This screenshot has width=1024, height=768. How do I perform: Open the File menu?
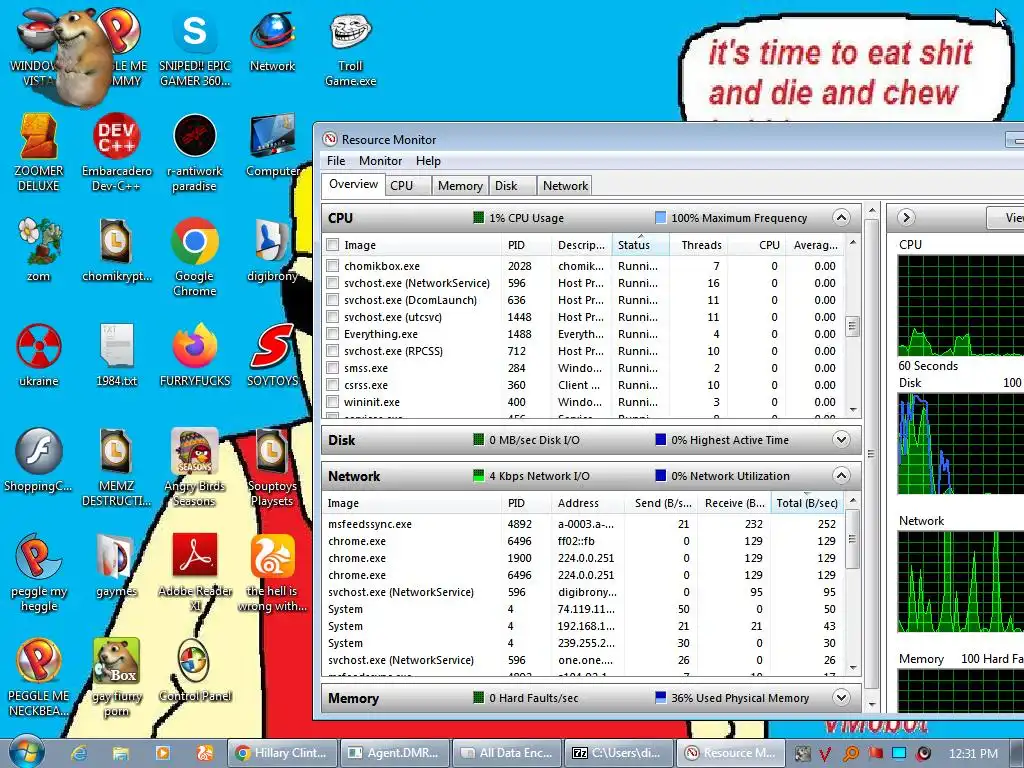point(336,161)
